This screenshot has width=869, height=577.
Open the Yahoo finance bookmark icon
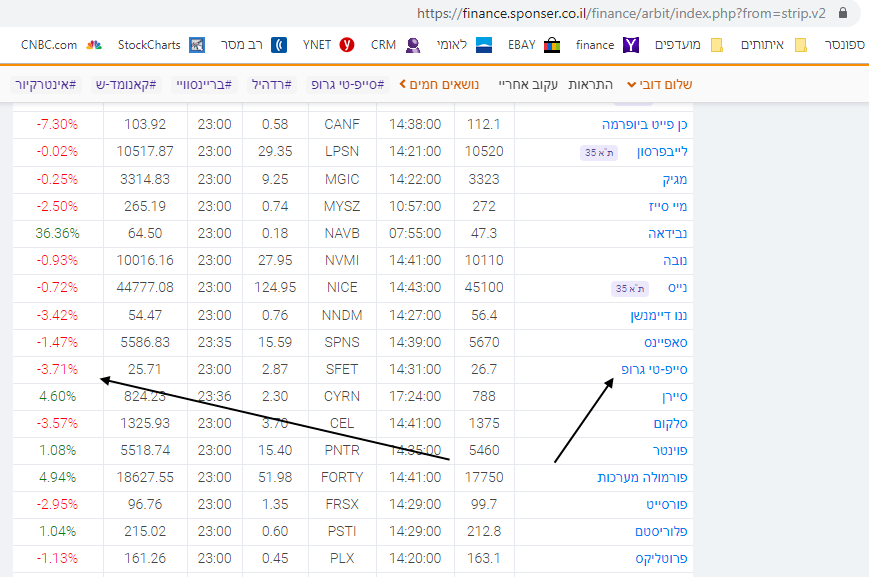631,45
